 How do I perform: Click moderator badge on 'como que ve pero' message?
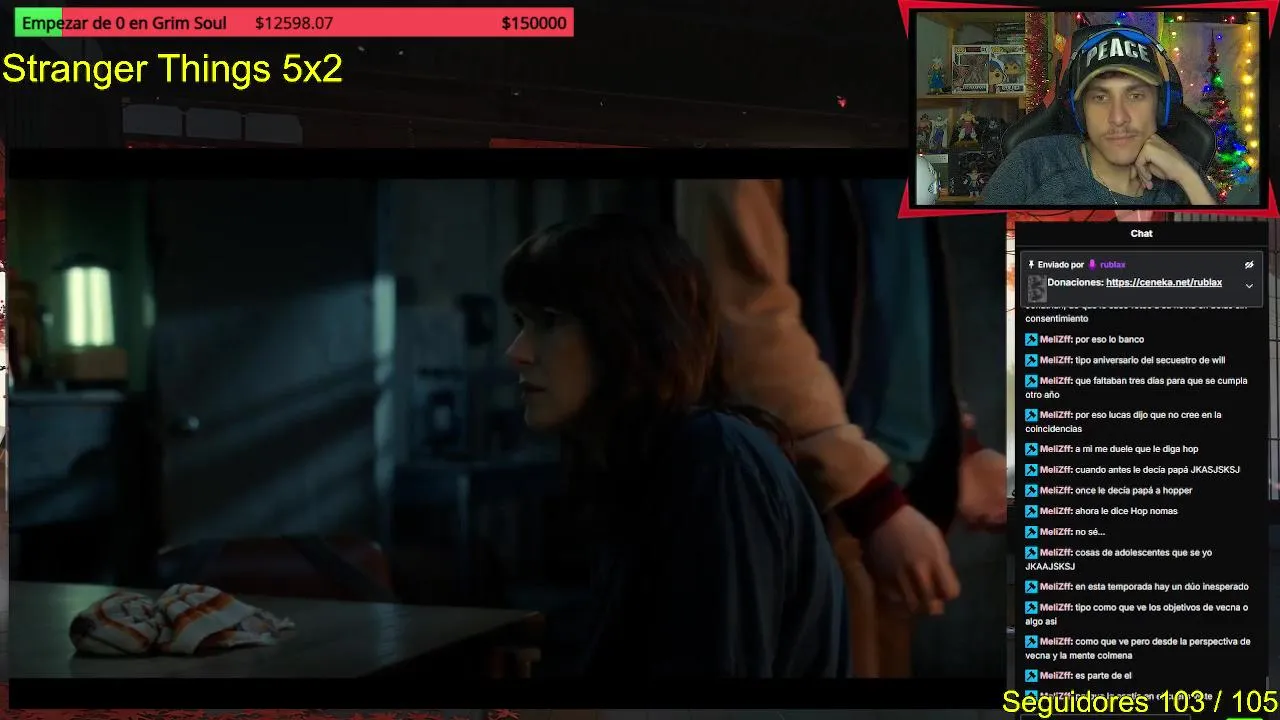1031,642
